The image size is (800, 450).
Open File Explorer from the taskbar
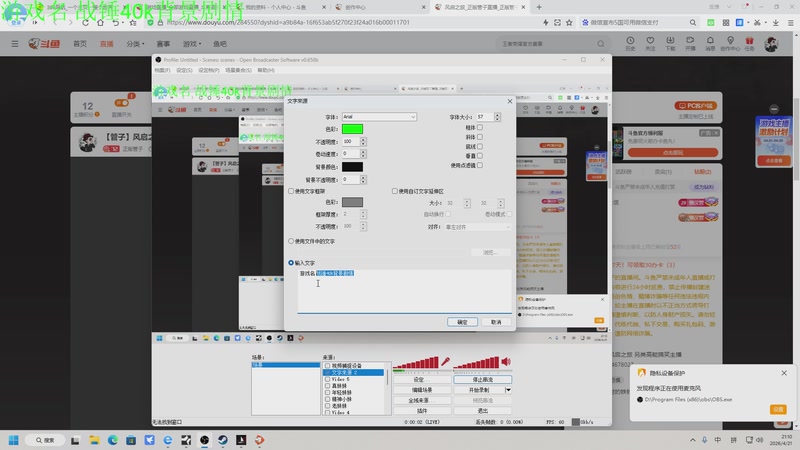pyautogui.click(x=94, y=440)
